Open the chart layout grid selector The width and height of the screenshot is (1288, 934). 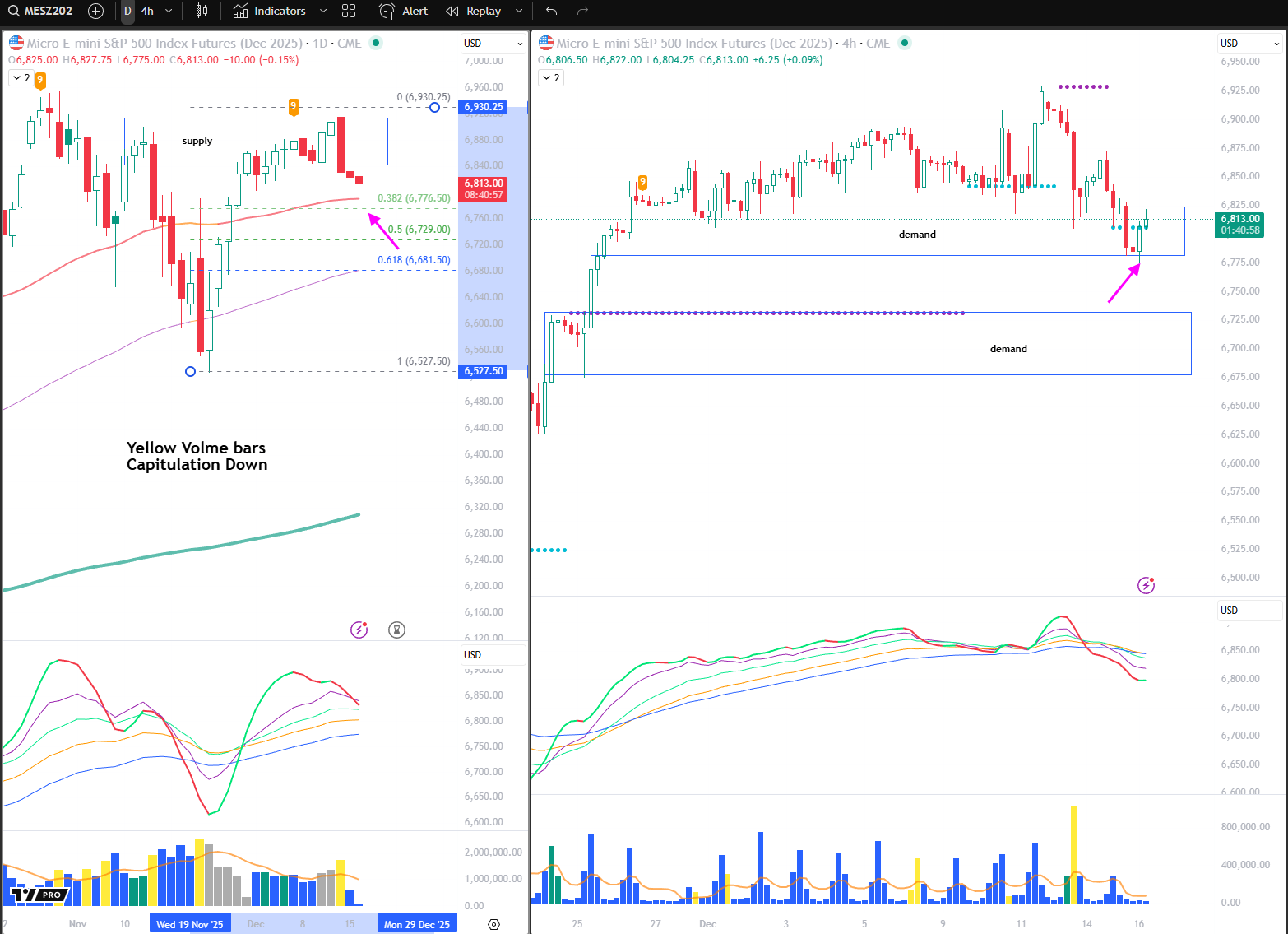tap(349, 11)
